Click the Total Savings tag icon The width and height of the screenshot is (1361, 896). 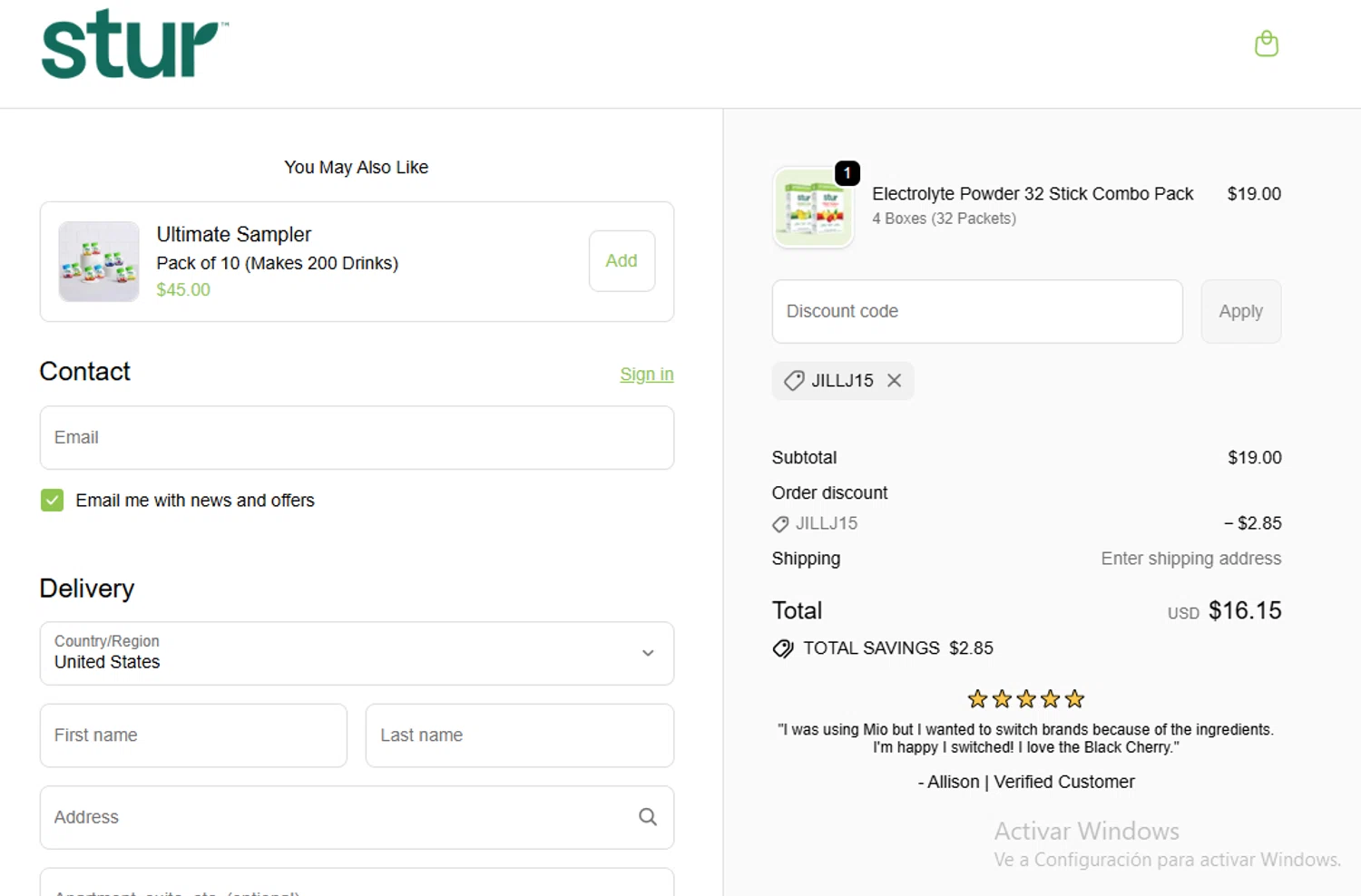(x=783, y=648)
